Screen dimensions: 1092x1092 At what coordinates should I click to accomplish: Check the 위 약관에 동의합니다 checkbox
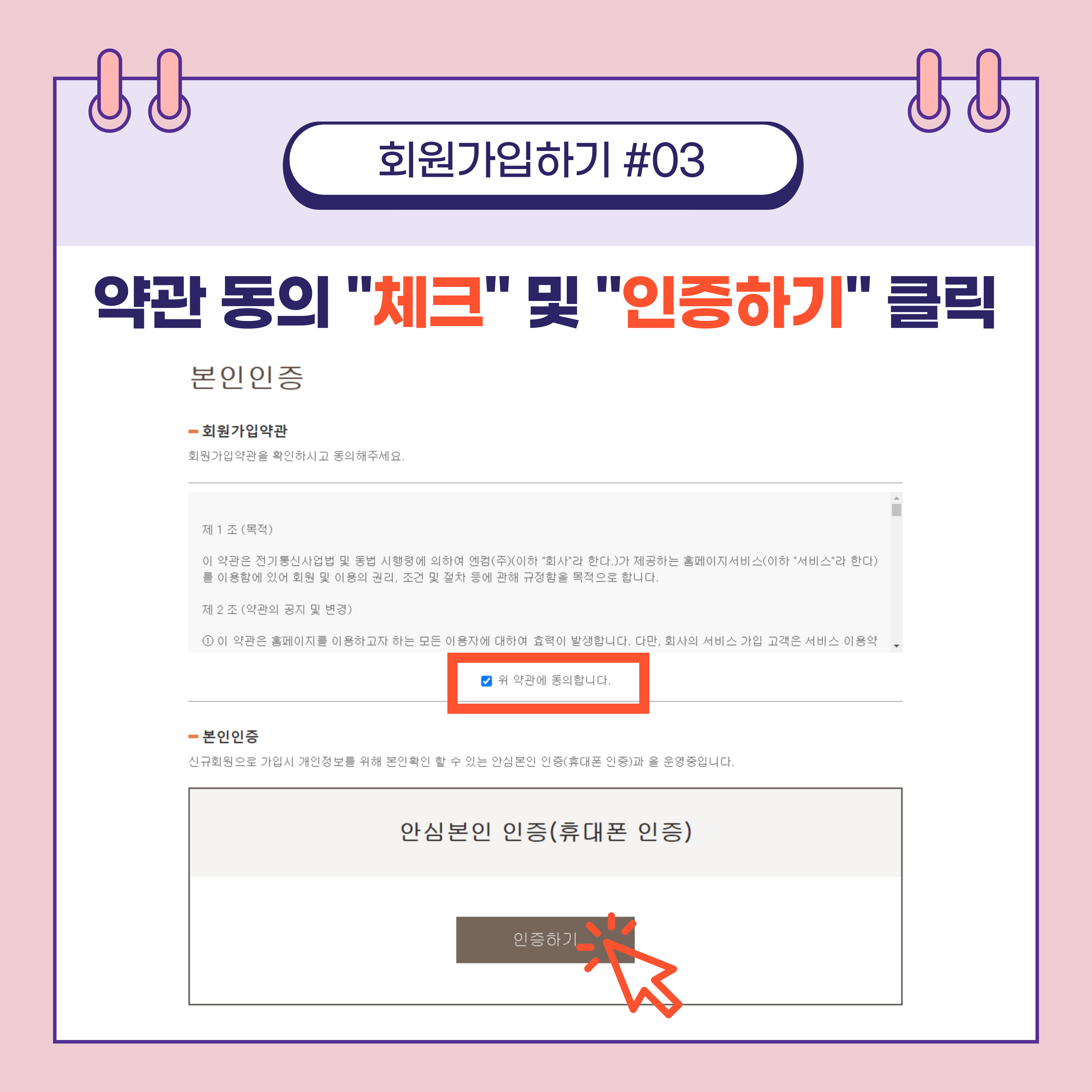pyautogui.click(x=486, y=680)
